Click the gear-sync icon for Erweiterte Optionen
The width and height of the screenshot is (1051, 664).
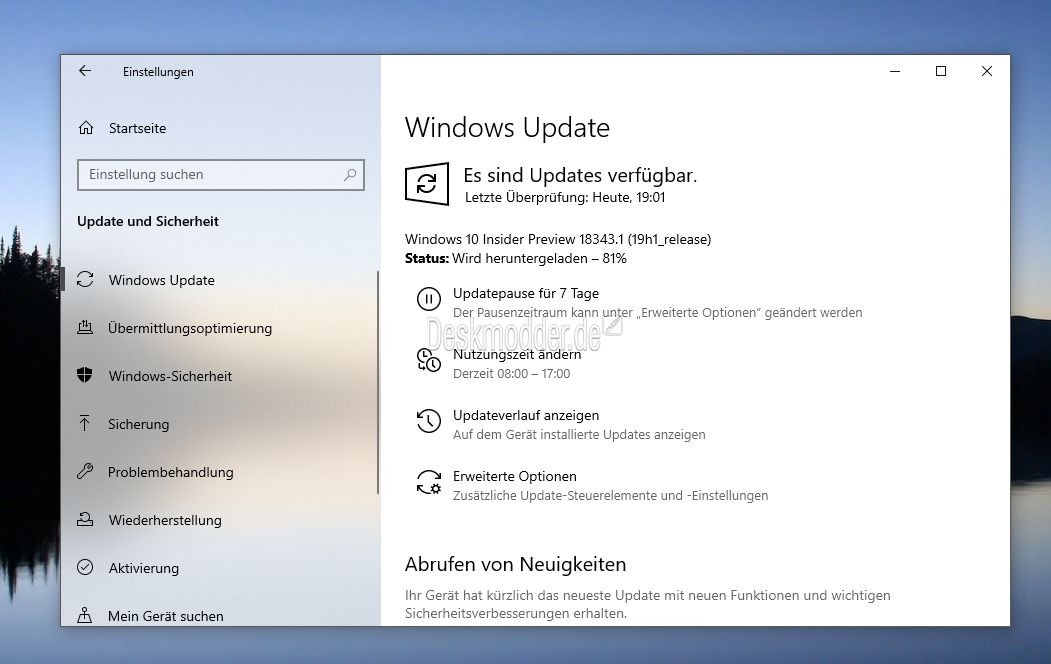(x=429, y=482)
